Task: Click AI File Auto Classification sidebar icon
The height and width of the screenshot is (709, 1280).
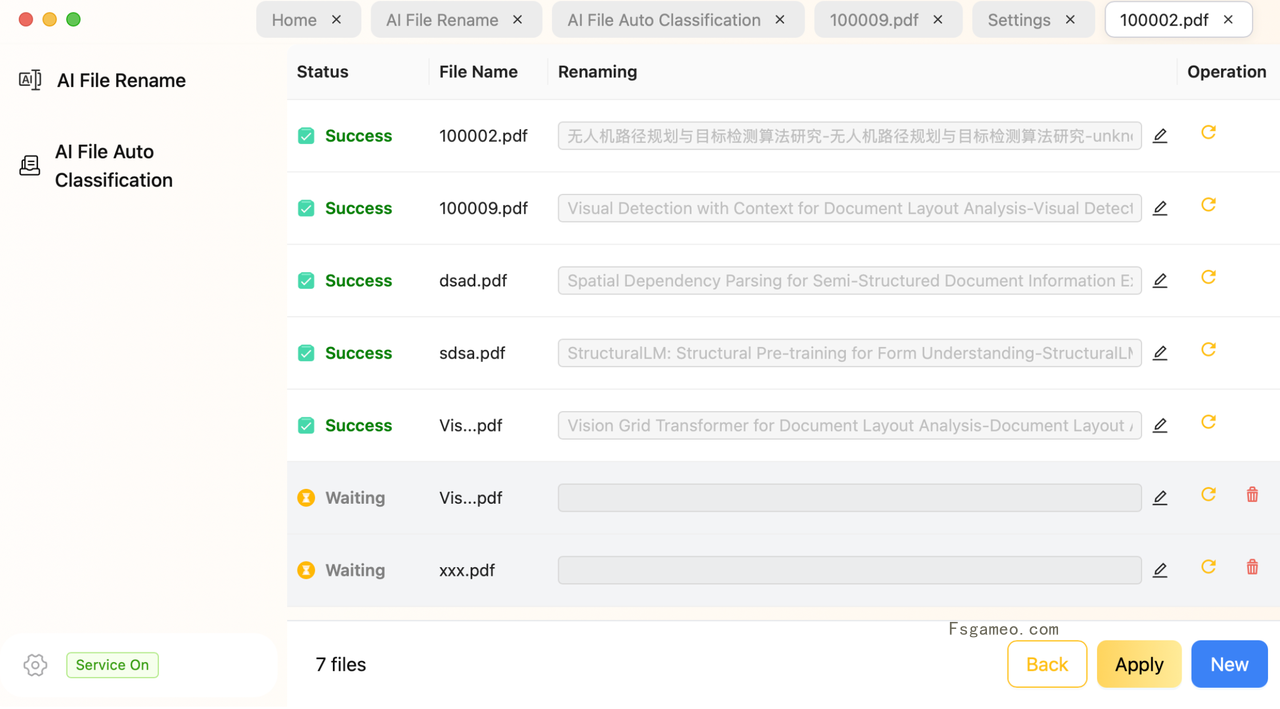Action: coord(30,165)
